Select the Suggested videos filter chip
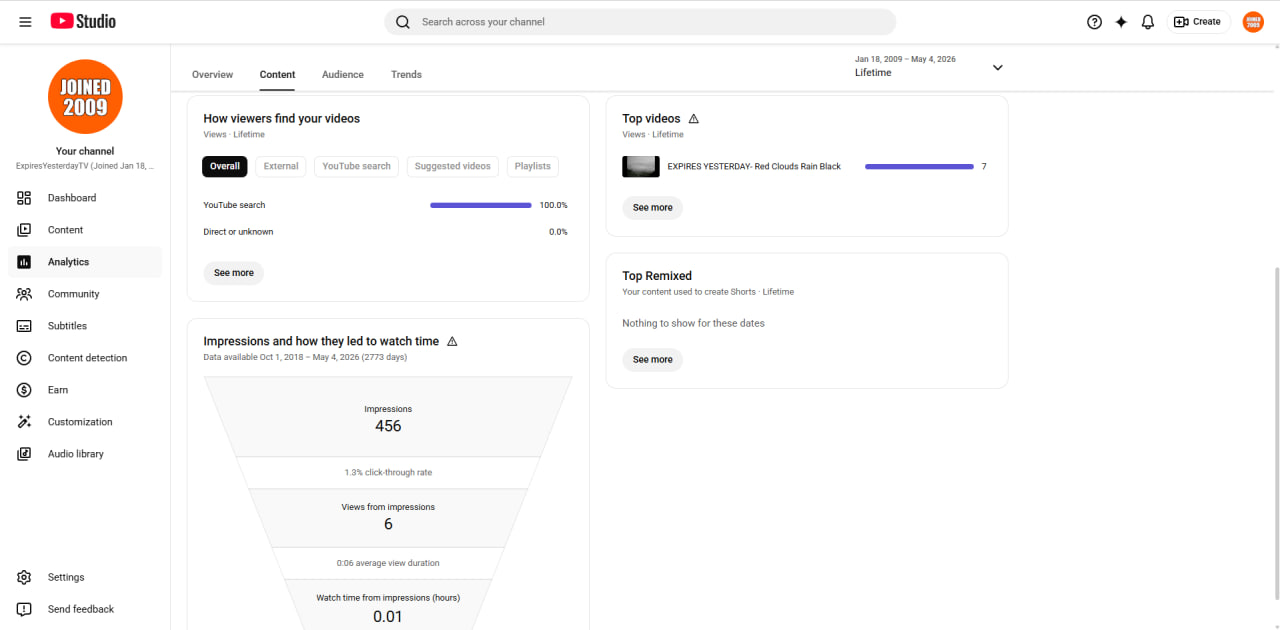Image resolution: width=1280 pixels, height=630 pixels. pos(453,166)
